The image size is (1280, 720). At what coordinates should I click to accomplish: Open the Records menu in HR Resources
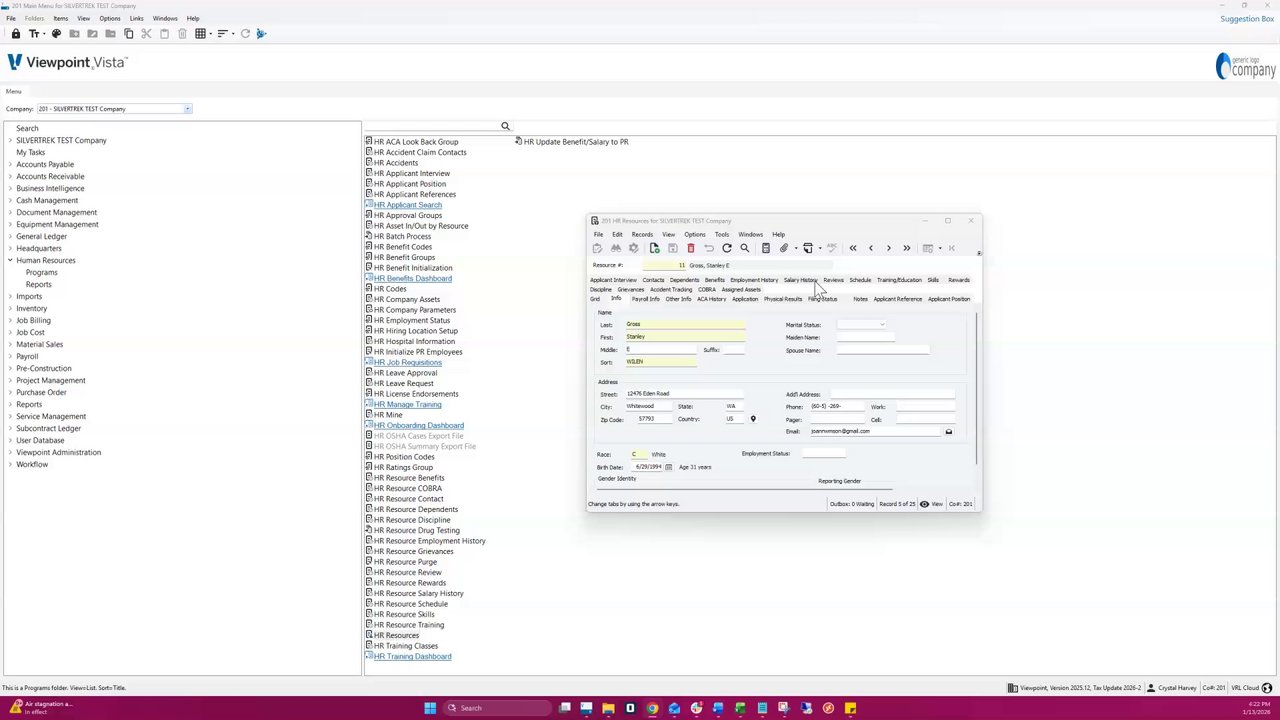(x=642, y=235)
